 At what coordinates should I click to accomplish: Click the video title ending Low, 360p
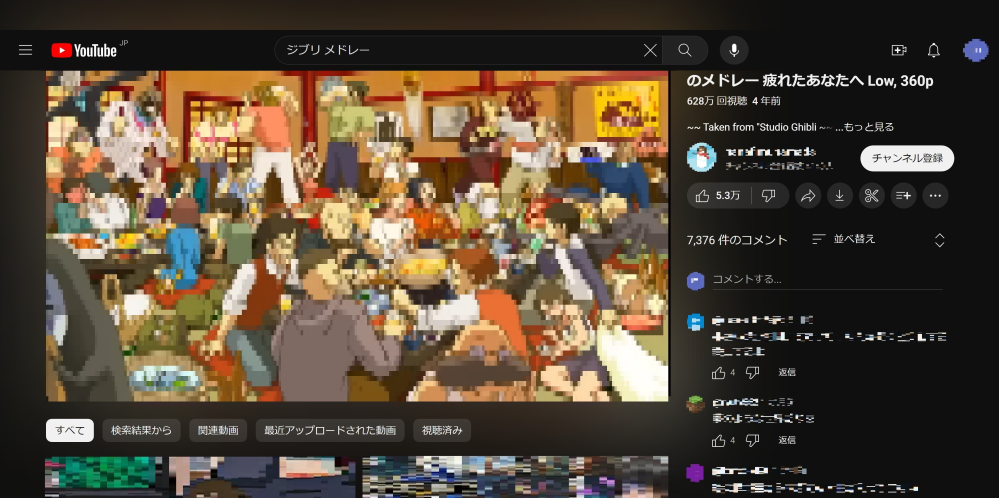pos(810,81)
